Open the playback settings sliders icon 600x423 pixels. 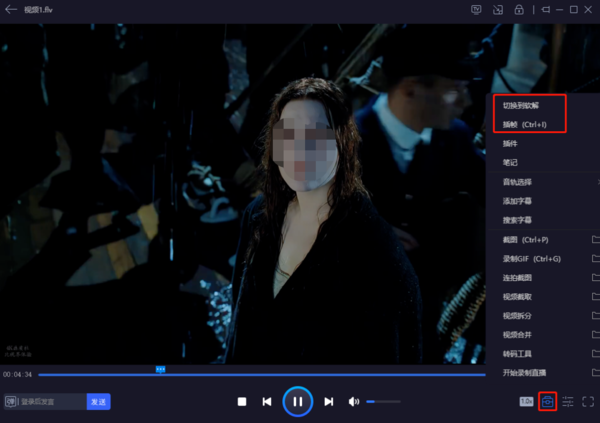[x=568, y=402]
